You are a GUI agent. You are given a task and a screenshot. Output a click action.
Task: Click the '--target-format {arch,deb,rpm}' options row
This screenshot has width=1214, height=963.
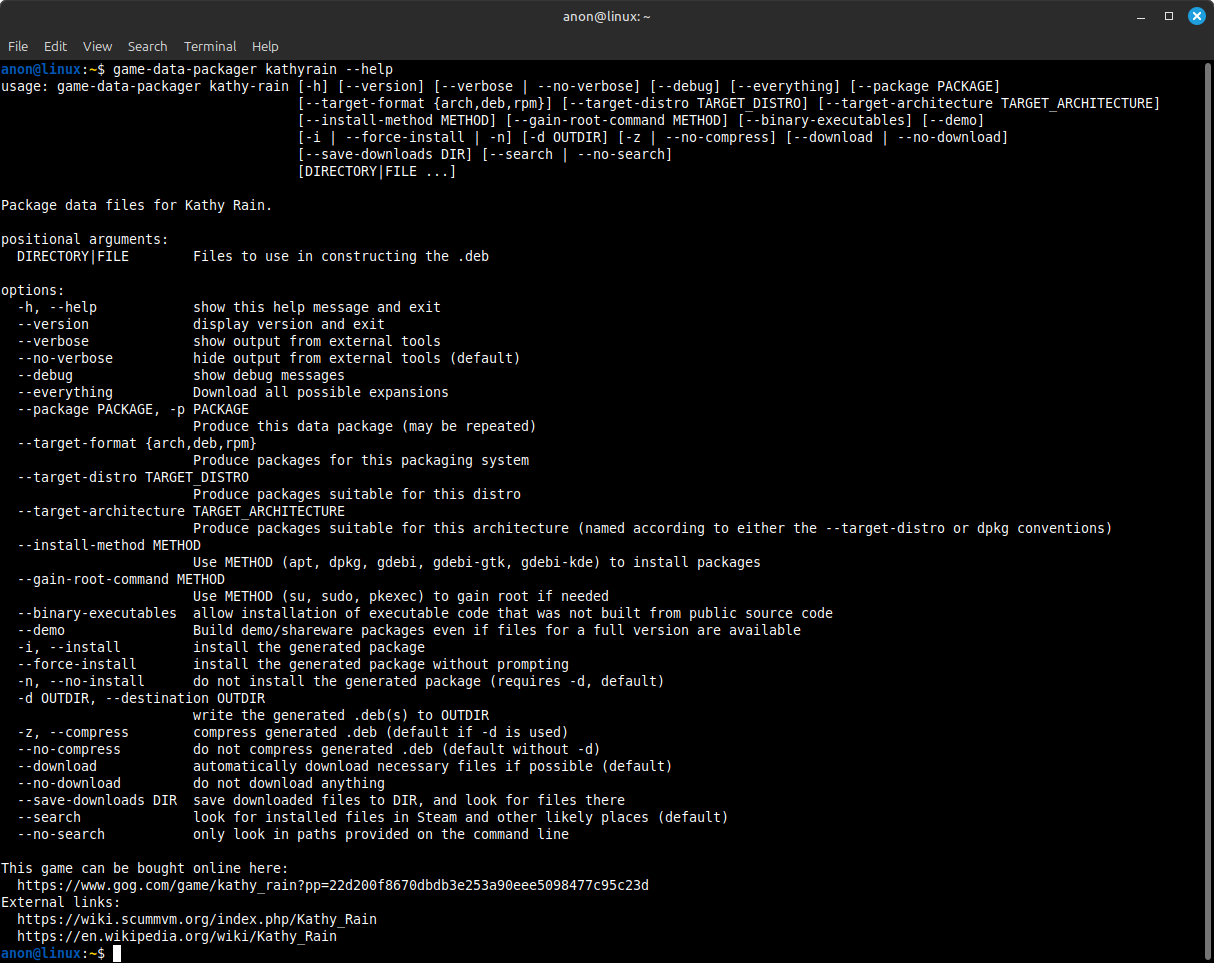137,443
